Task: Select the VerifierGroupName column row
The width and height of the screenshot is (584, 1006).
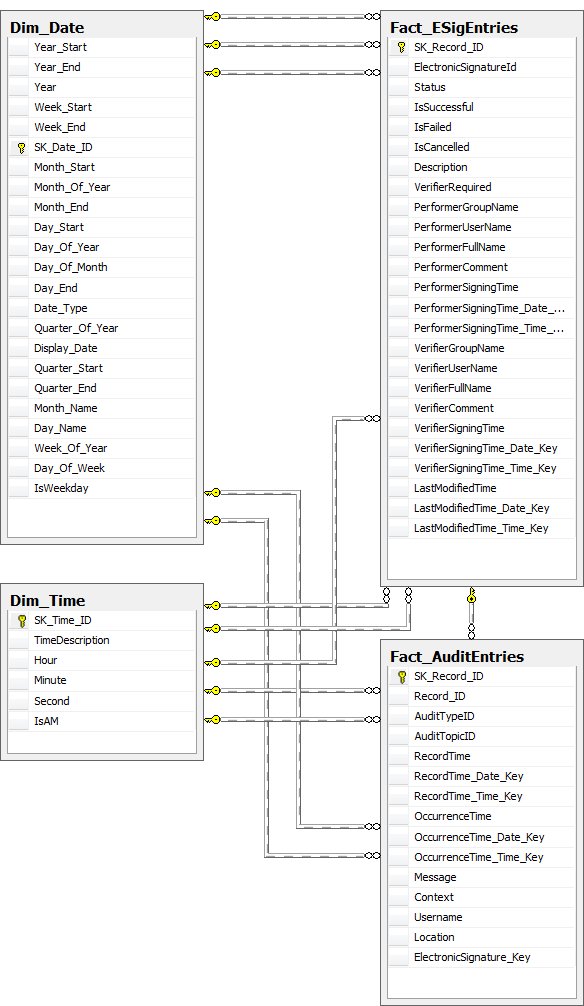Action: coord(481,348)
